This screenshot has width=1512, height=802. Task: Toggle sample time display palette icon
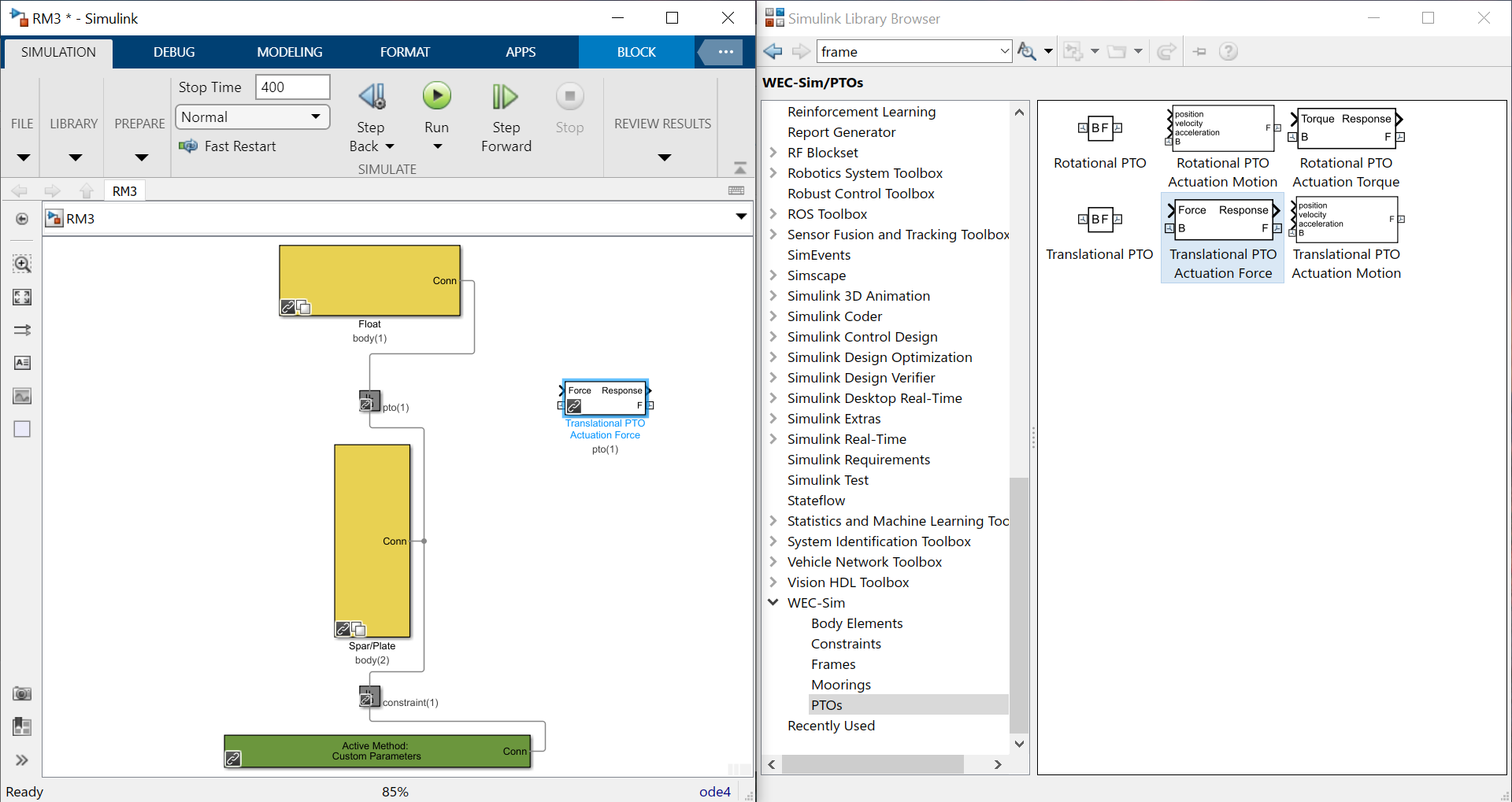pos(22,330)
